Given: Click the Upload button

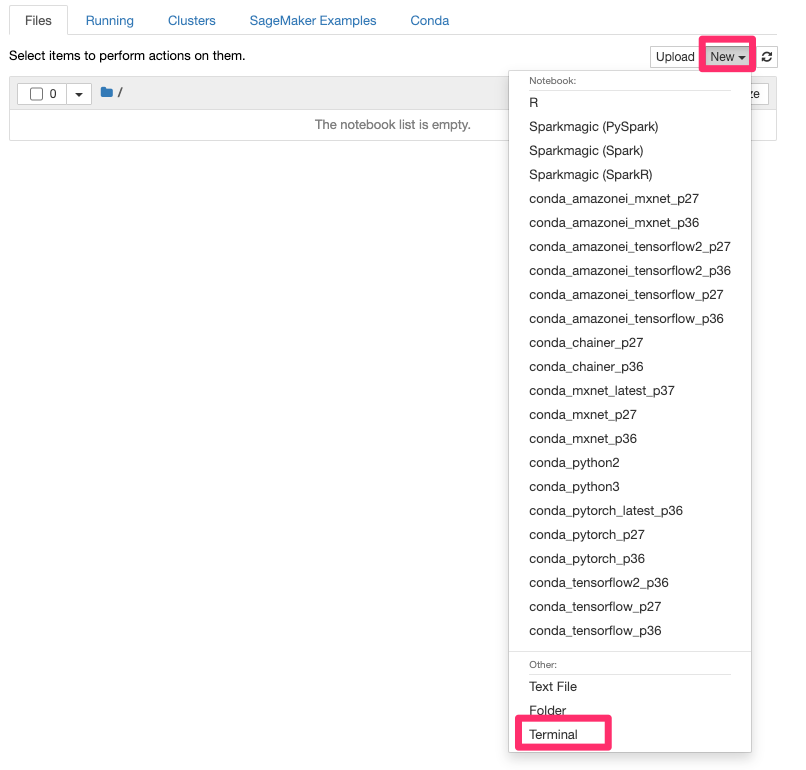Looking at the screenshot, I should click(x=675, y=57).
